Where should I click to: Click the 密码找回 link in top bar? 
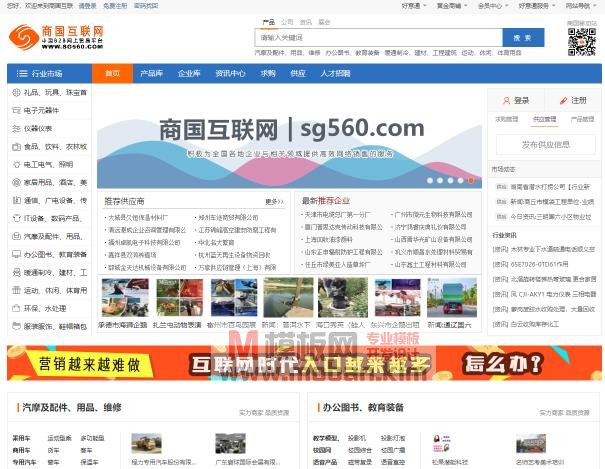click(x=146, y=6)
